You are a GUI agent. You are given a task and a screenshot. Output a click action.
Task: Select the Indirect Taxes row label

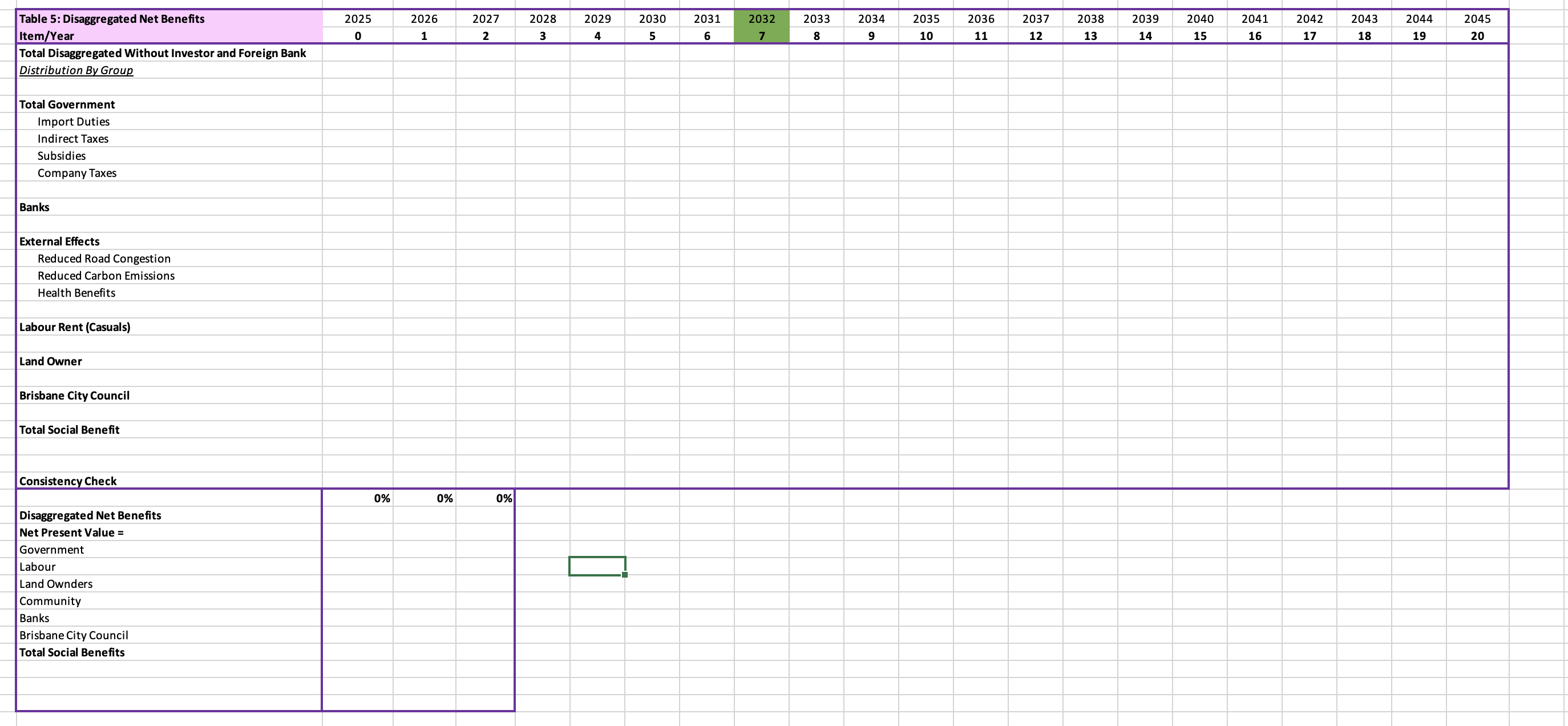click(73, 138)
